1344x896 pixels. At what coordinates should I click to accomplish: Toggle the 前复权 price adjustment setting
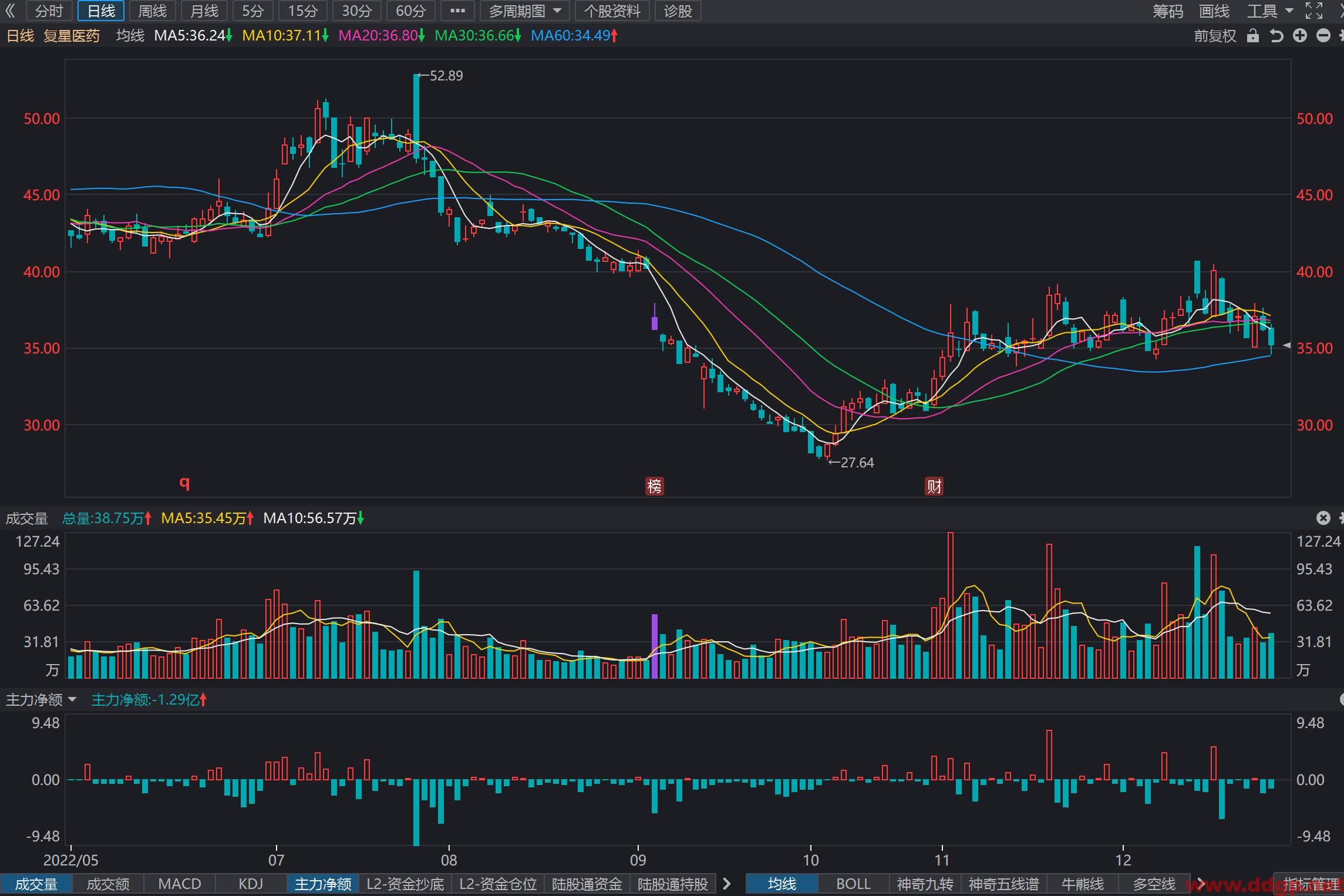click(1215, 36)
